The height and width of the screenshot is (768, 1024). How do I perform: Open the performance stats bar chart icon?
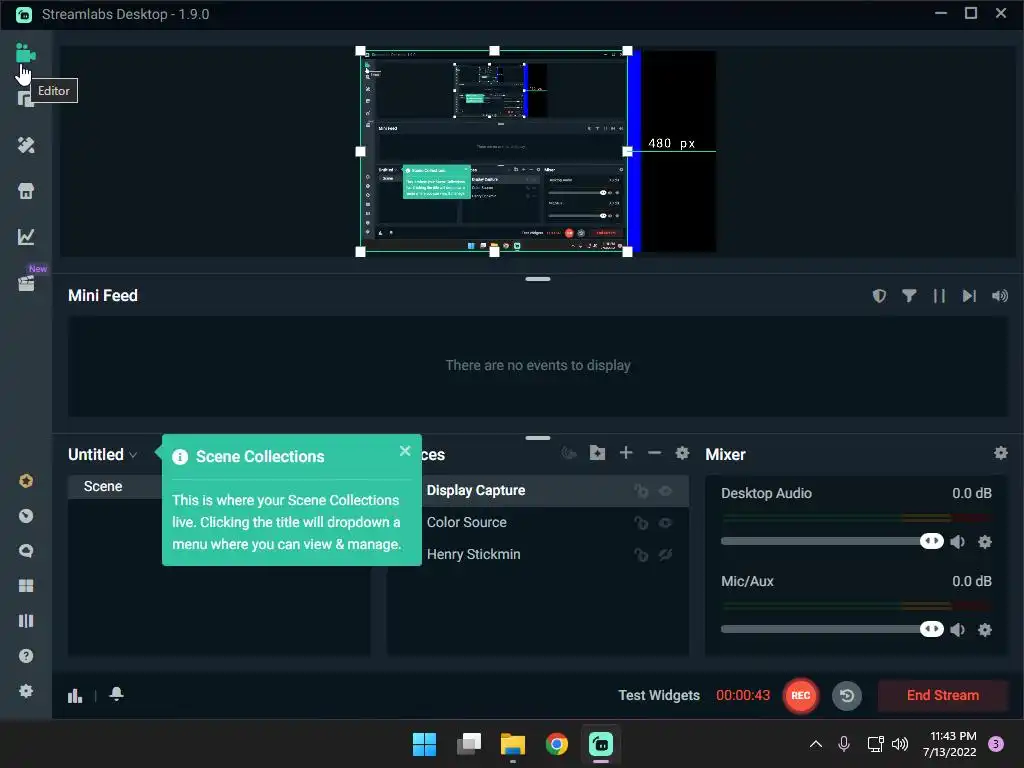[x=75, y=696]
